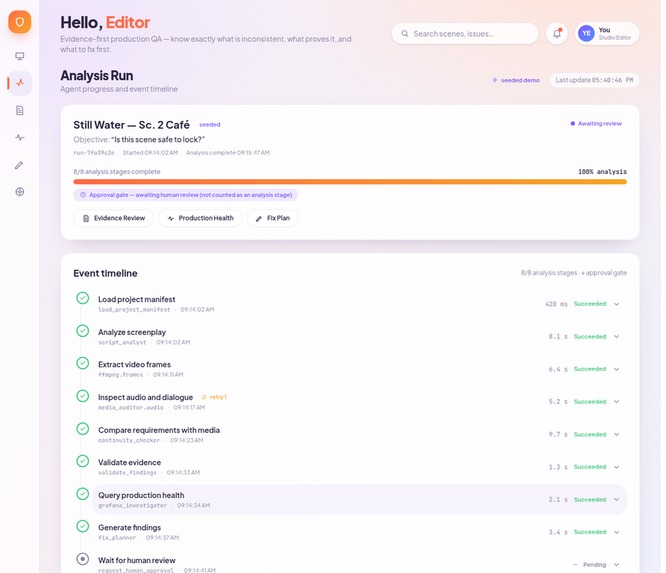This screenshot has width=666, height=573.
Task: Expand the Compare requirements with media row
Action: [x=616, y=435]
